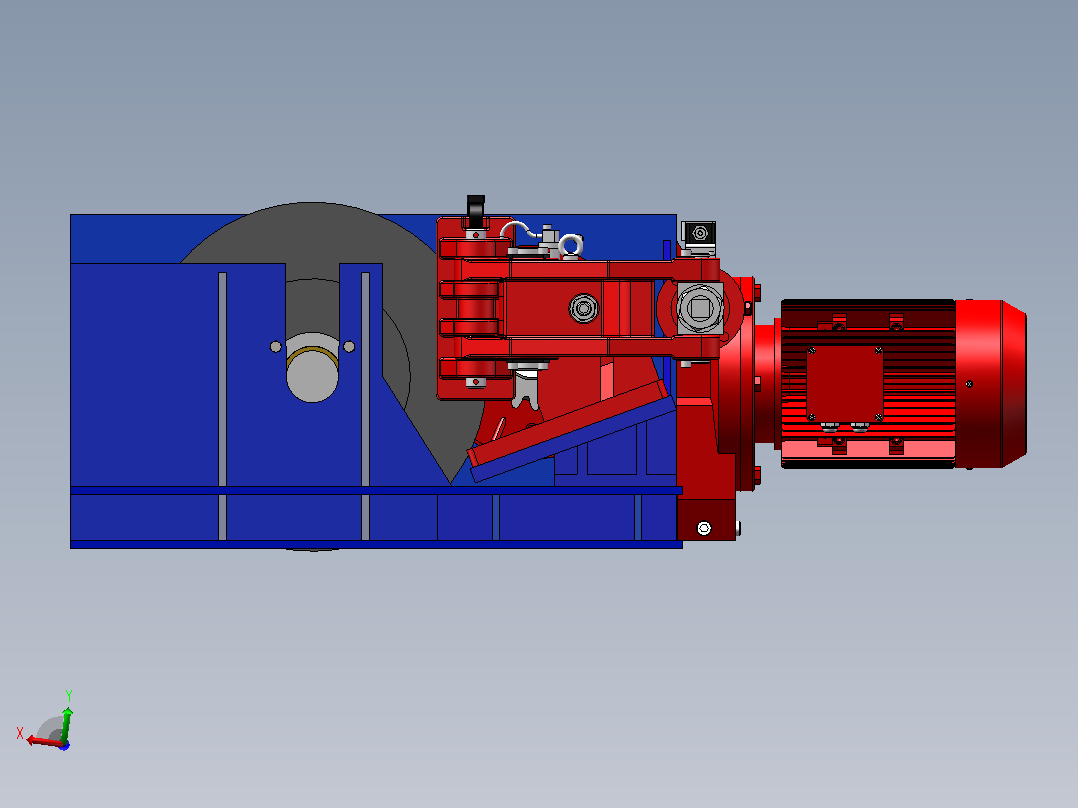Image resolution: width=1078 pixels, height=808 pixels.
Task: Select the square shaft socket on the gearbox
Action: 700,308
